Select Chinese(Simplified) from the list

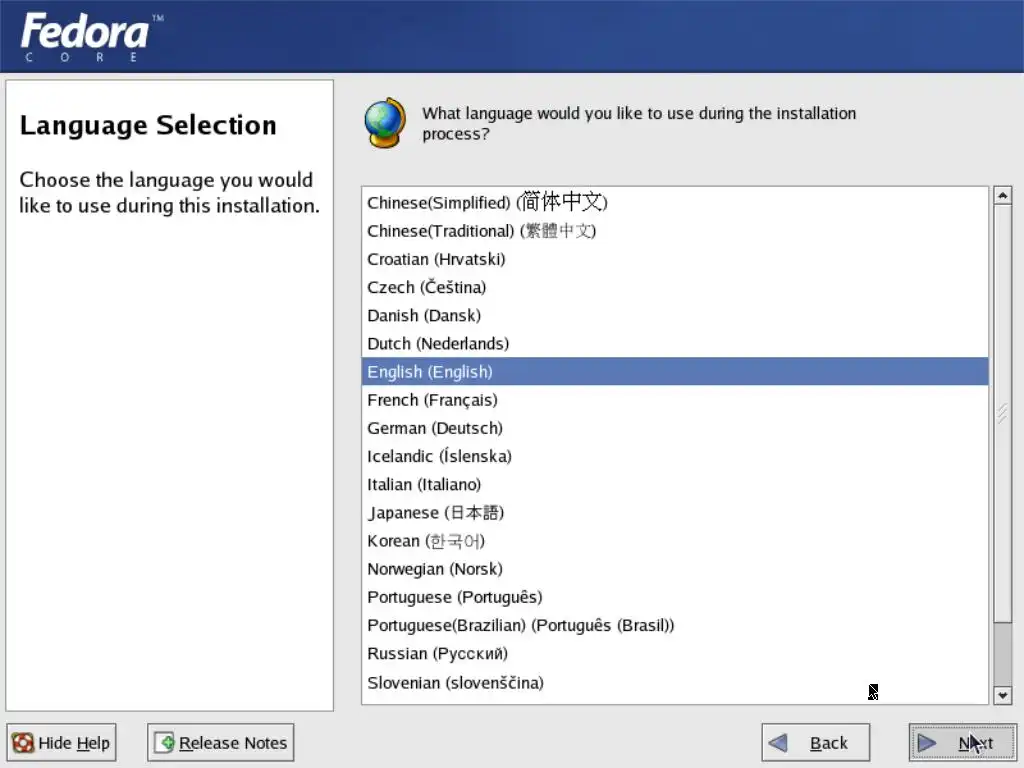coord(675,202)
